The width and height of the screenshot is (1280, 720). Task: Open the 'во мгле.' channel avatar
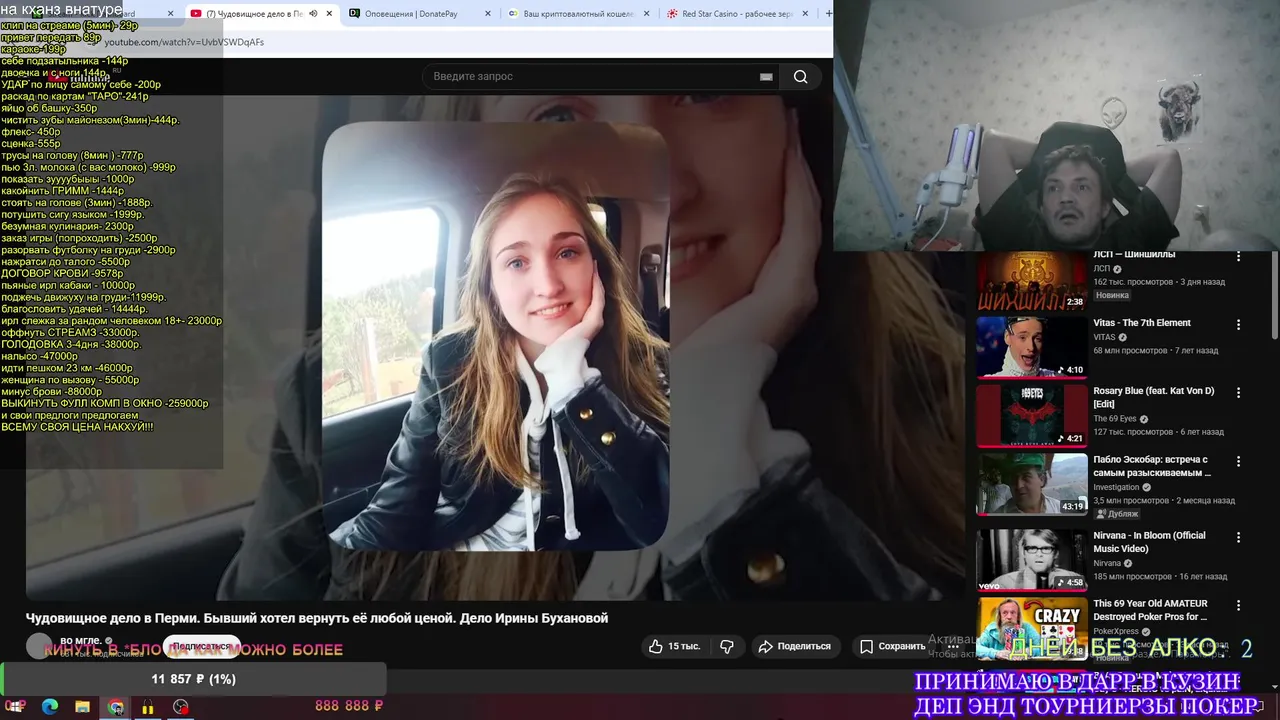[39, 646]
